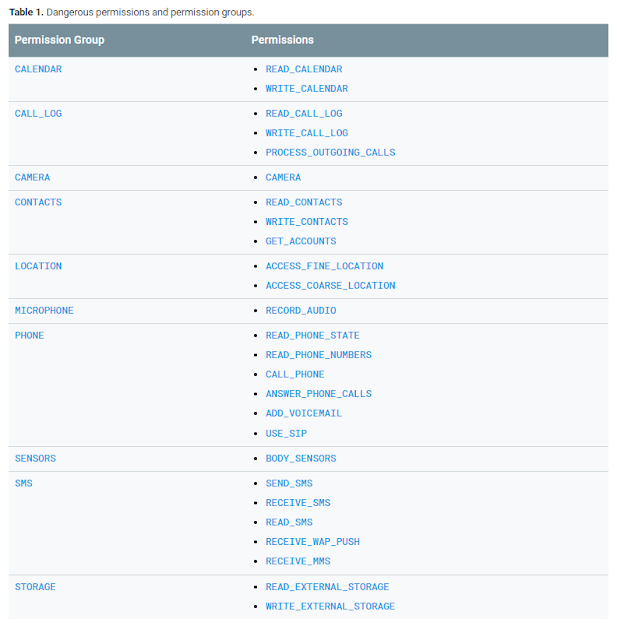This screenshot has height=640, width=617.
Task: Click the ACCESS_FINE_LOCATION link
Action: tap(324, 266)
